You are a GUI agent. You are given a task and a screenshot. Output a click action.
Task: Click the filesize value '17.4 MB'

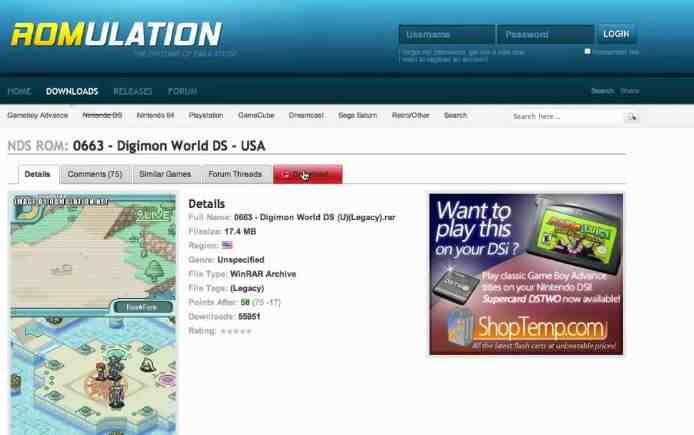pos(240,231)
